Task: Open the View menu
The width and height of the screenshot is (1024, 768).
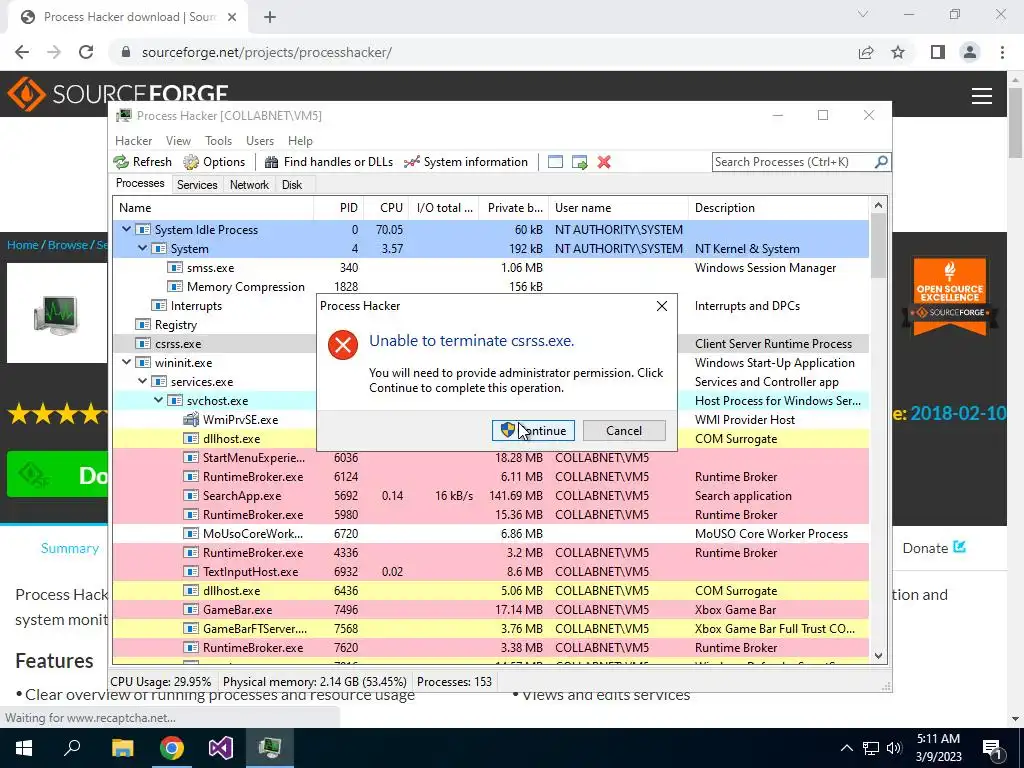Action: coord(178,140)
